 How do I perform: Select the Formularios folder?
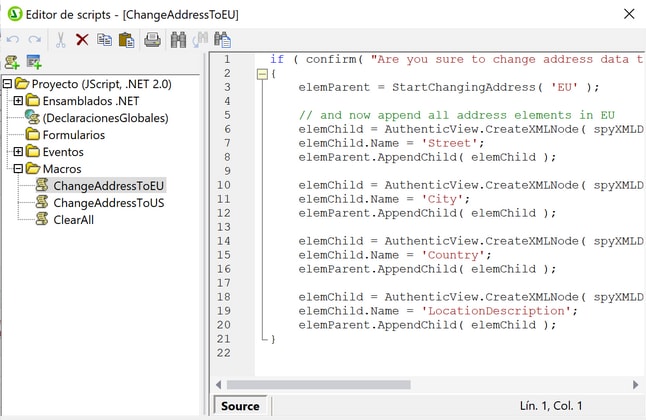tap(73, 135)
